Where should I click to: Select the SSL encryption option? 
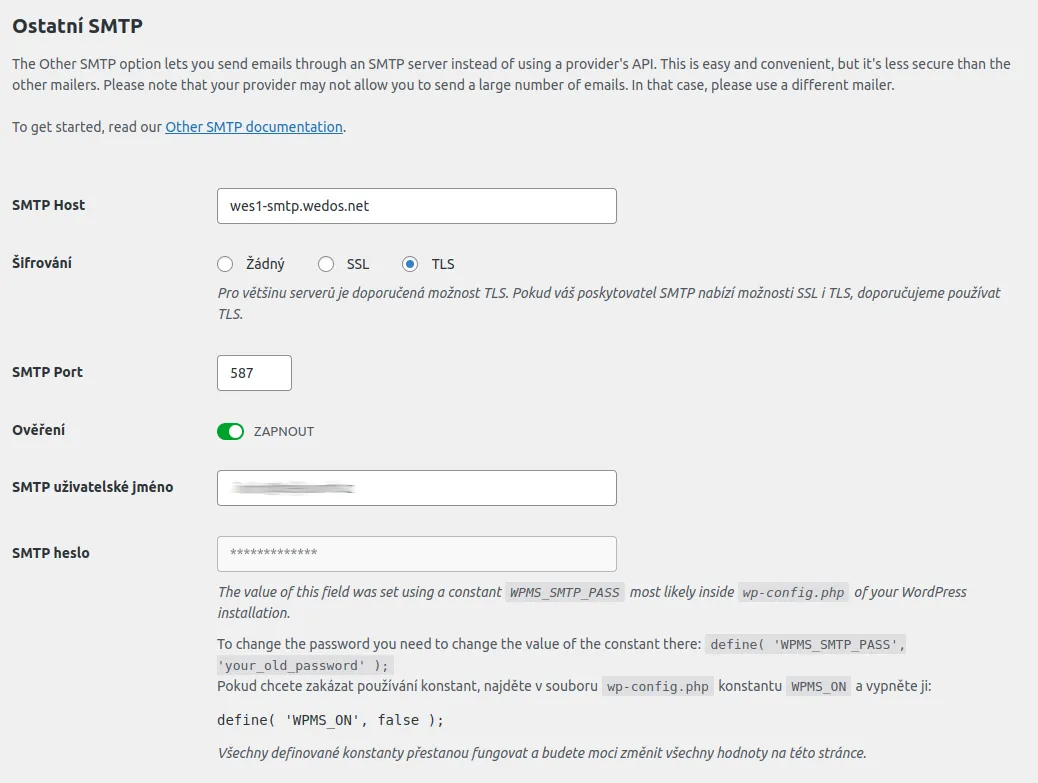click(x=325, y=263)
